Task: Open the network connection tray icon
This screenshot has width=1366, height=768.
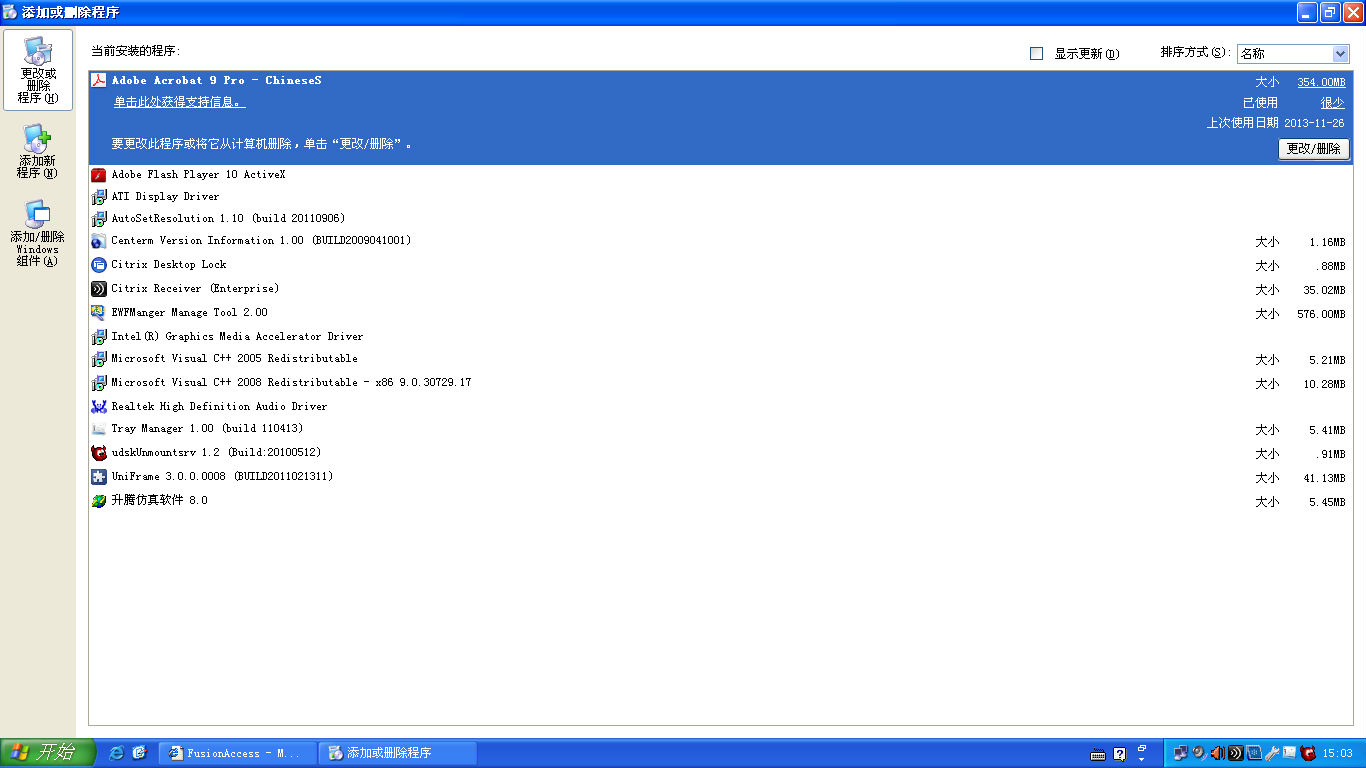Action: tap(1181, 753)
